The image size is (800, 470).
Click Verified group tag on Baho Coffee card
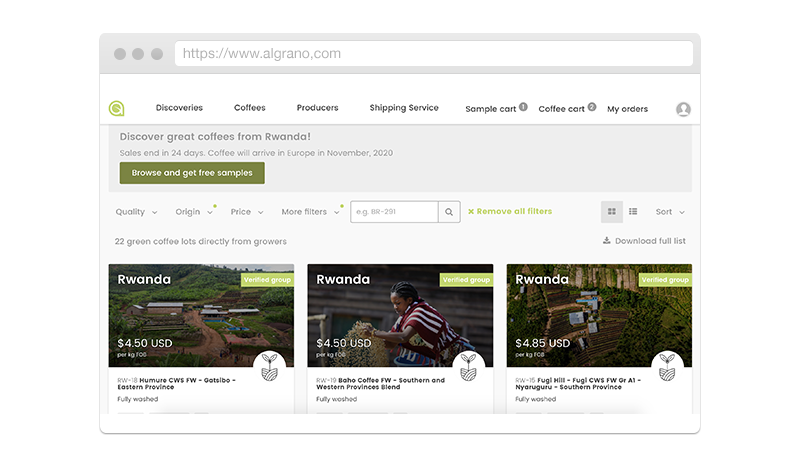tap(466, 280)
